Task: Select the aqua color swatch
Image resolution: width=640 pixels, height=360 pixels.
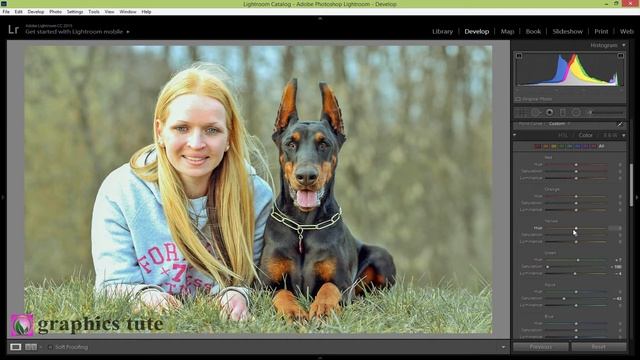Action: click(569, 146)
